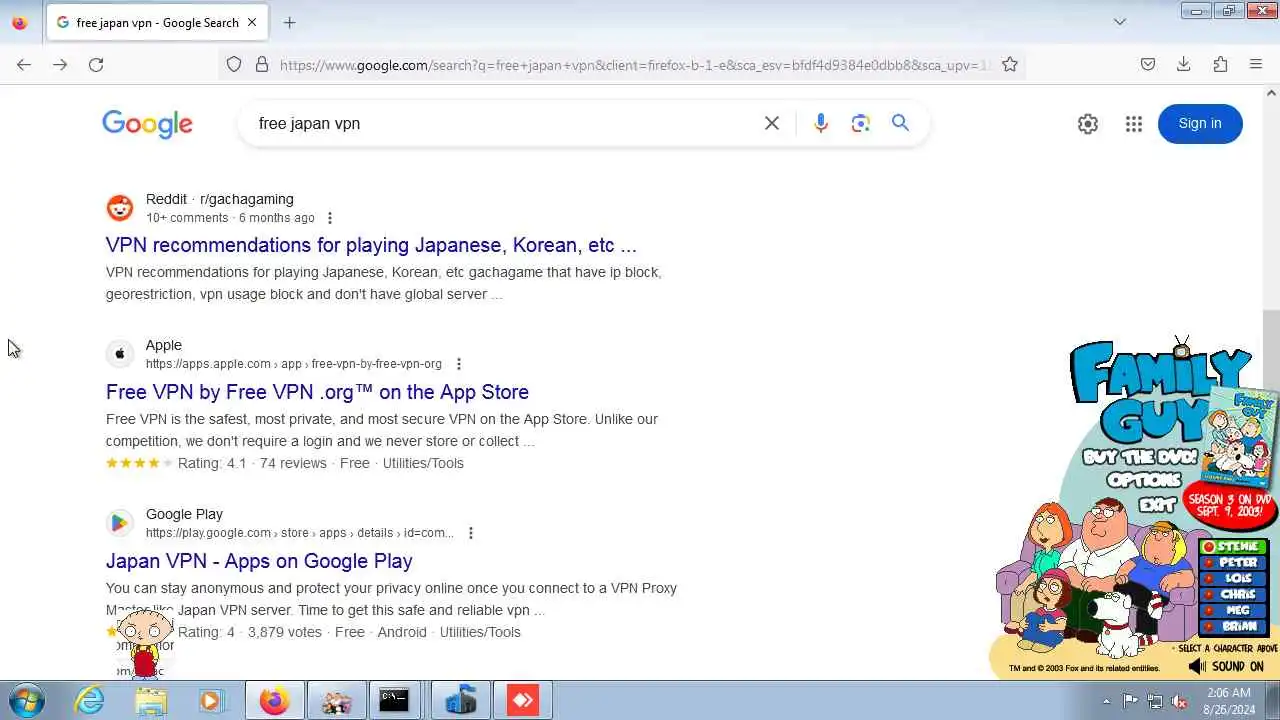The image size is (1280, 720).
Task: Select Chris in the character list
Action: [x=1234, y=595]
